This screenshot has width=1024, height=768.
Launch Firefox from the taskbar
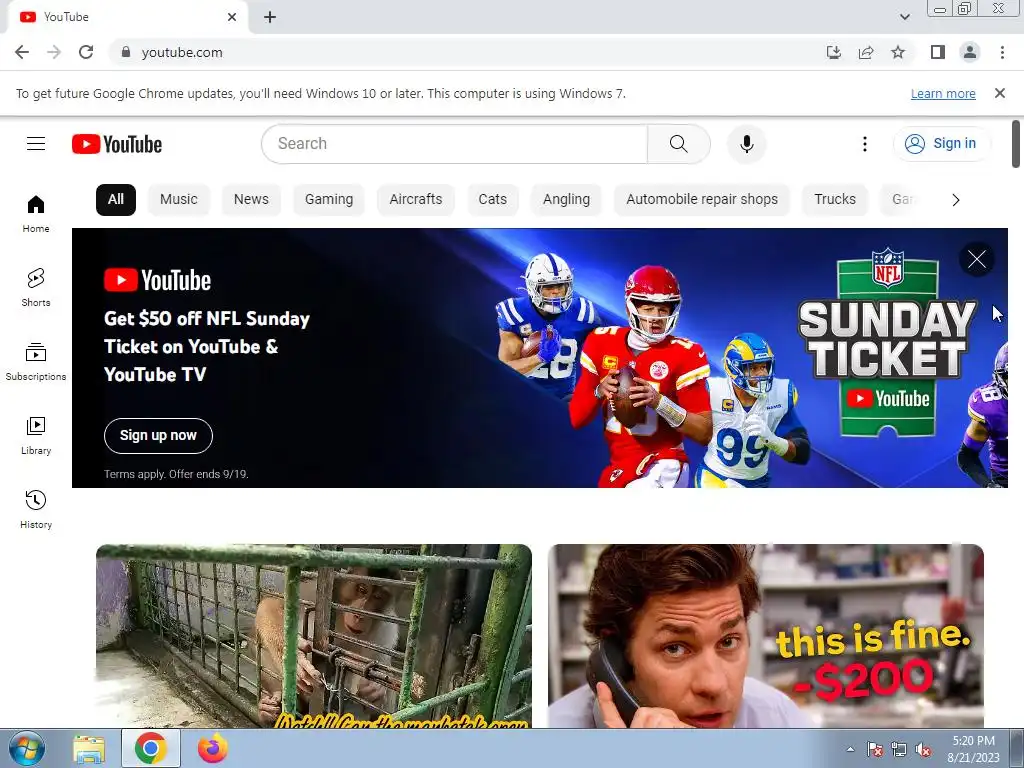212,748
